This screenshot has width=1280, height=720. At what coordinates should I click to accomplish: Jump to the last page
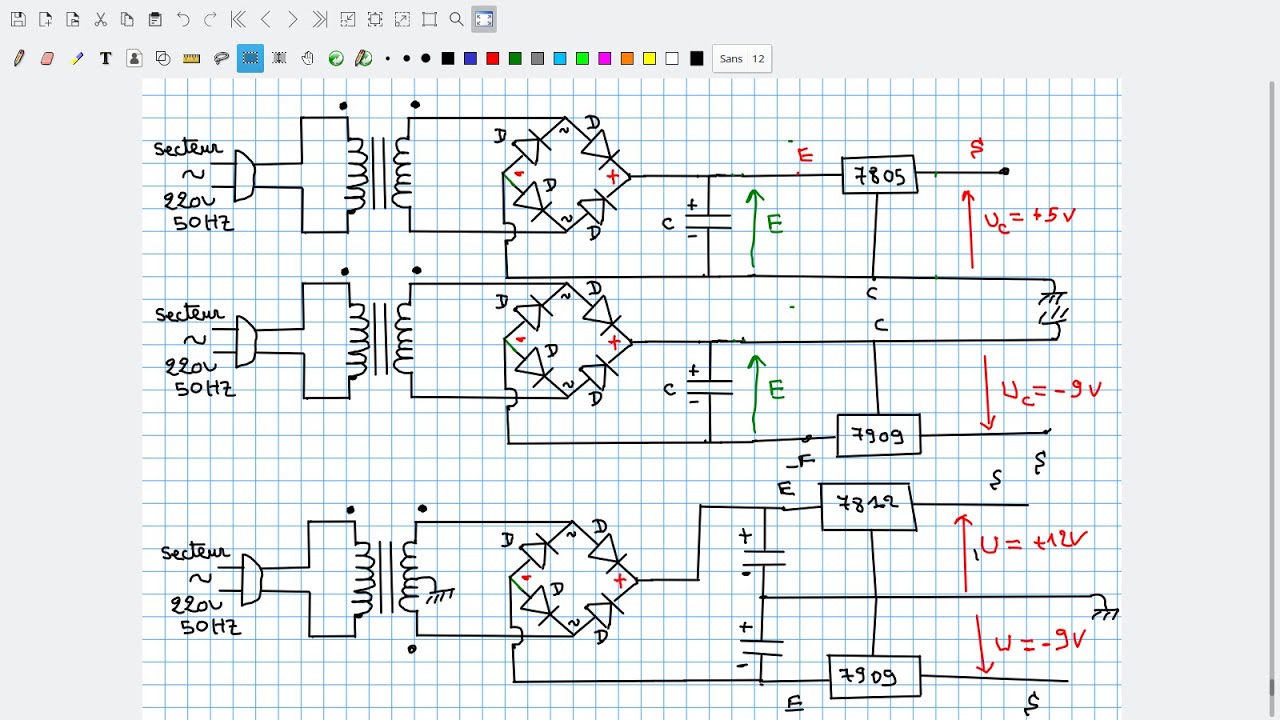click(x=319, y=19)
